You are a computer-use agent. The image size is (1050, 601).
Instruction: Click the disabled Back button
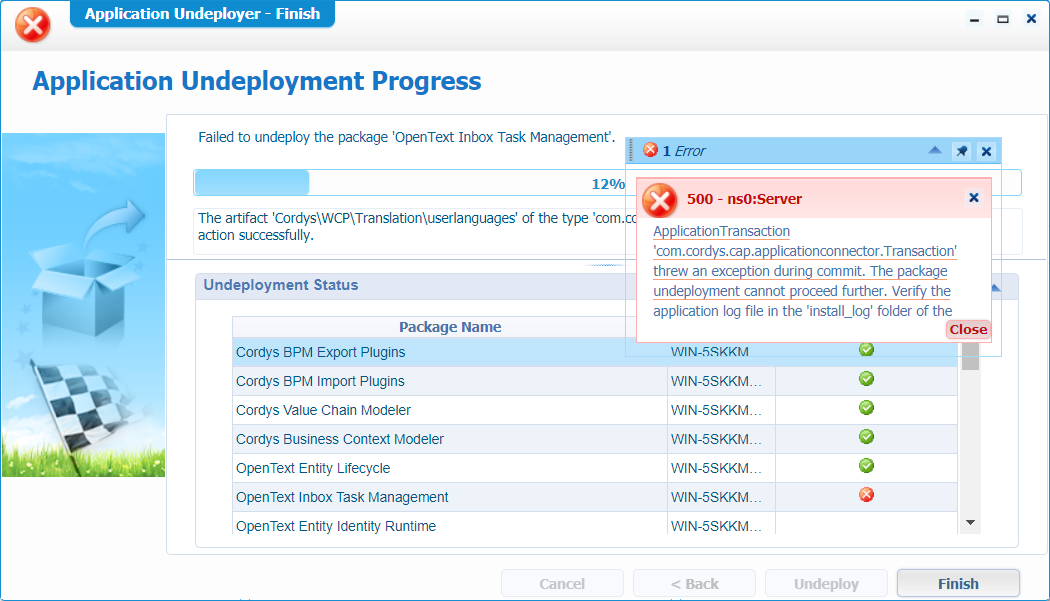click(694, 584)
